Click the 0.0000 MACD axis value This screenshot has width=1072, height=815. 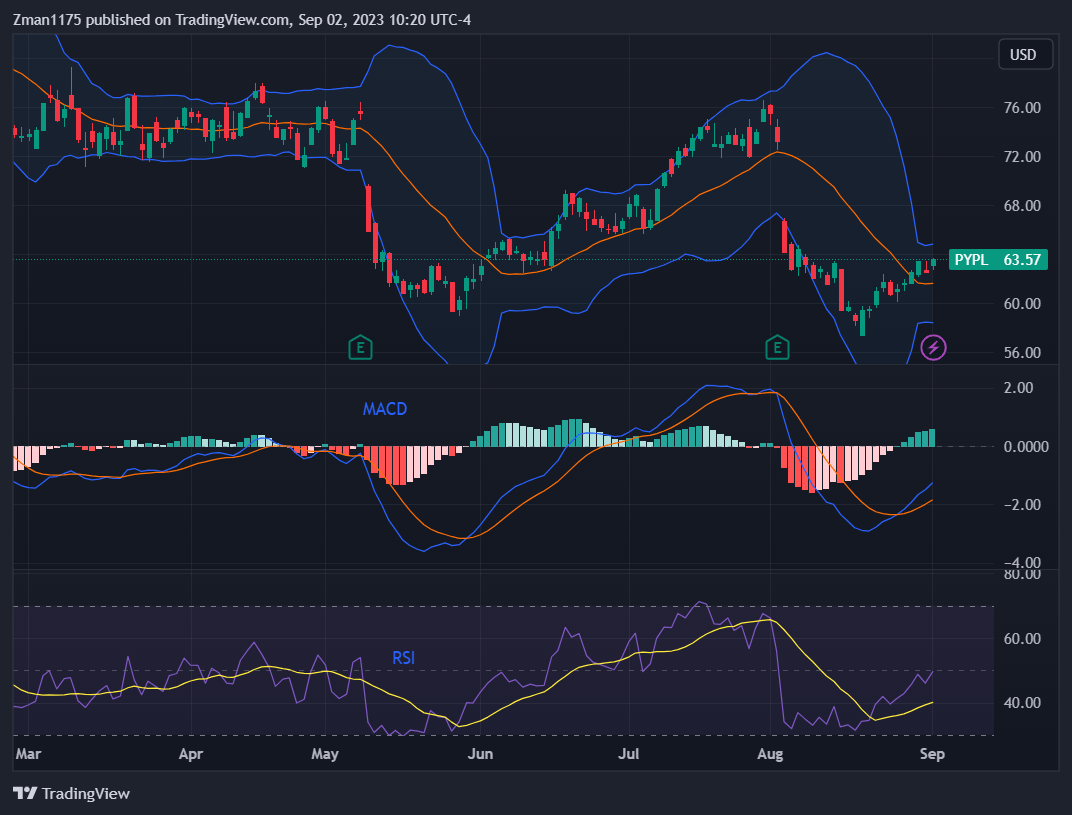coord(1026,446)
